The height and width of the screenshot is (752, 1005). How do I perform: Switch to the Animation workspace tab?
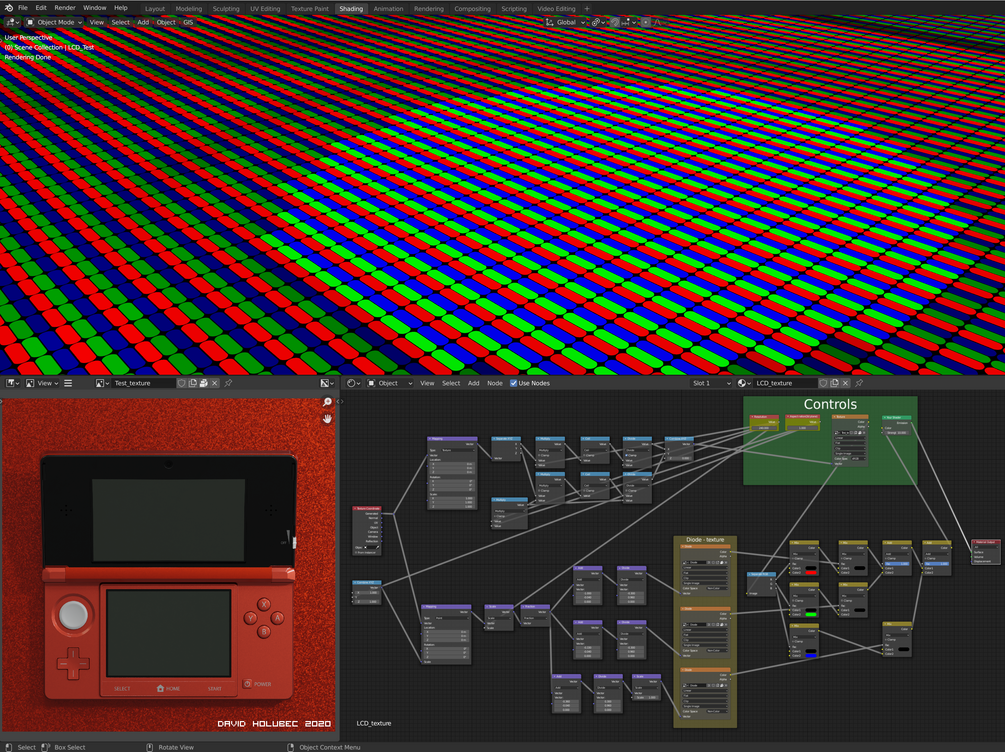pyautogui.click(x=388, y=9)
